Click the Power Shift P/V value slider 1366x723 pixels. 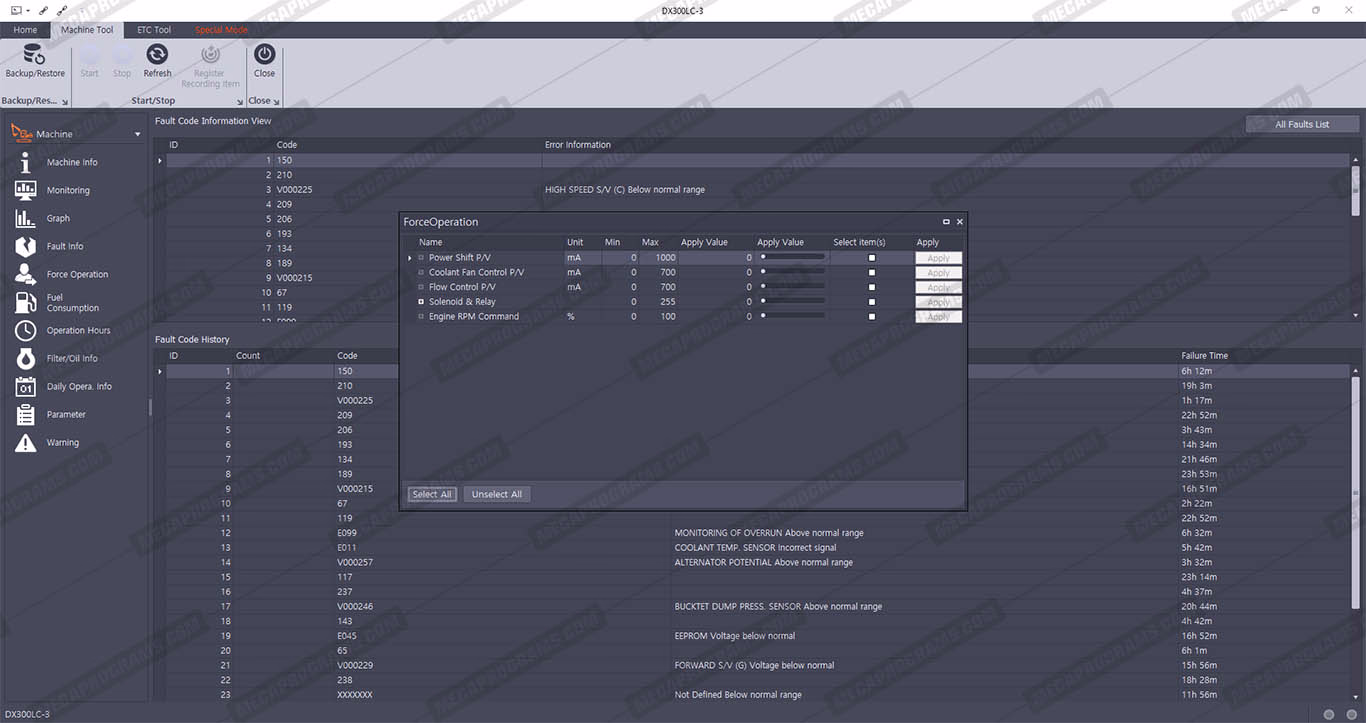[x=792, y=258]
